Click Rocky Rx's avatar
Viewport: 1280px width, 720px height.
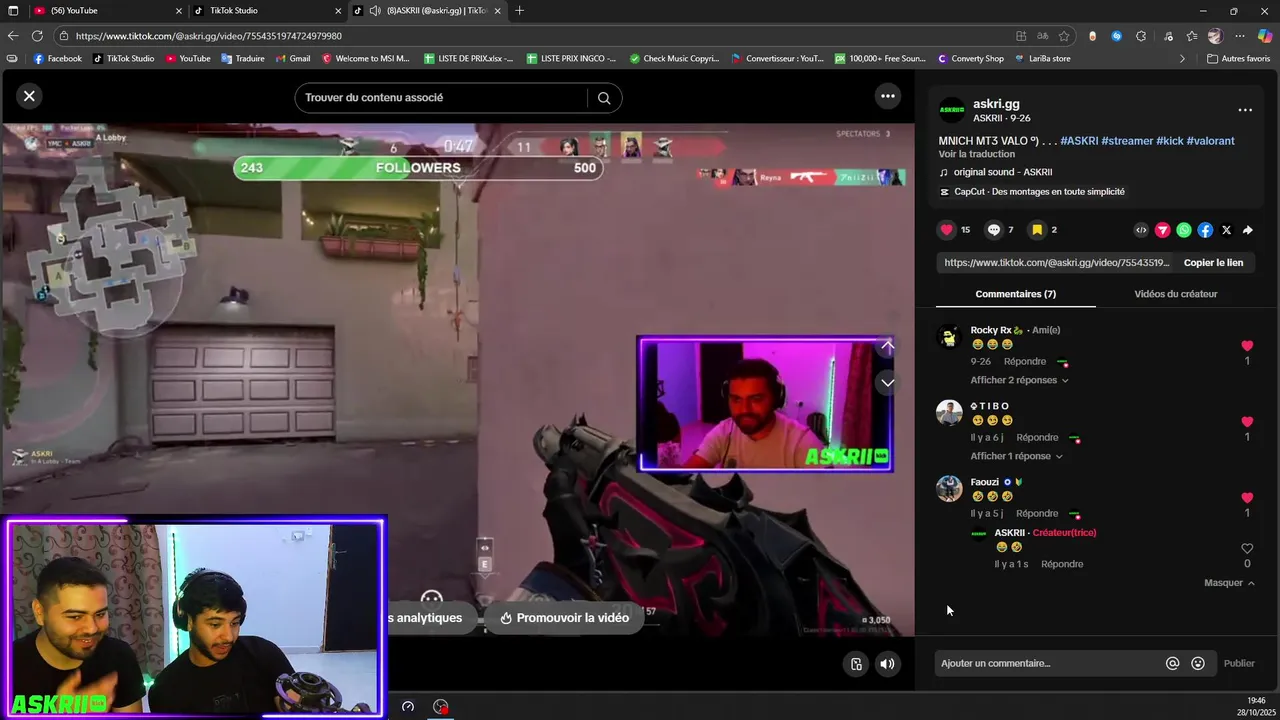point(949,337)
